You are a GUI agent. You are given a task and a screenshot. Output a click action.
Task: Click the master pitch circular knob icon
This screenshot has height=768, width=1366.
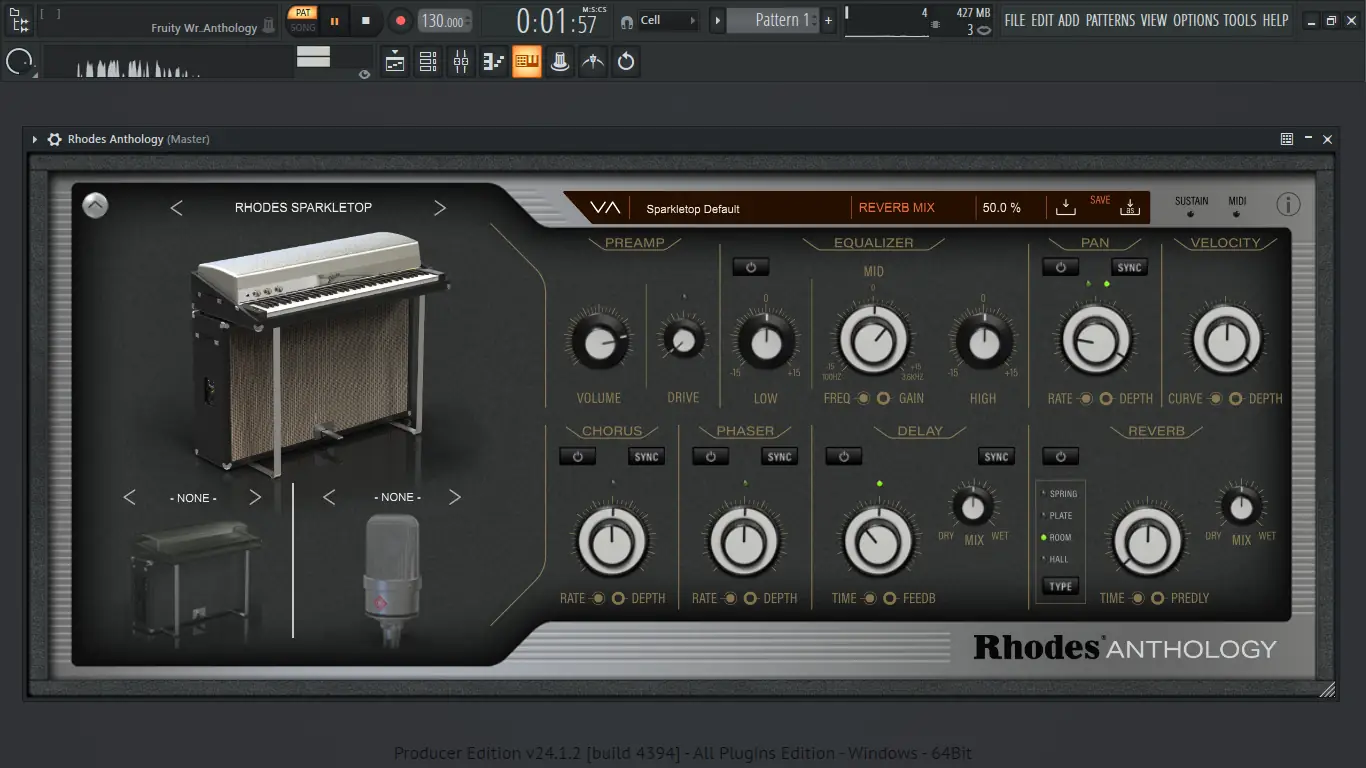pyautogui.click(x=19, y=63)
